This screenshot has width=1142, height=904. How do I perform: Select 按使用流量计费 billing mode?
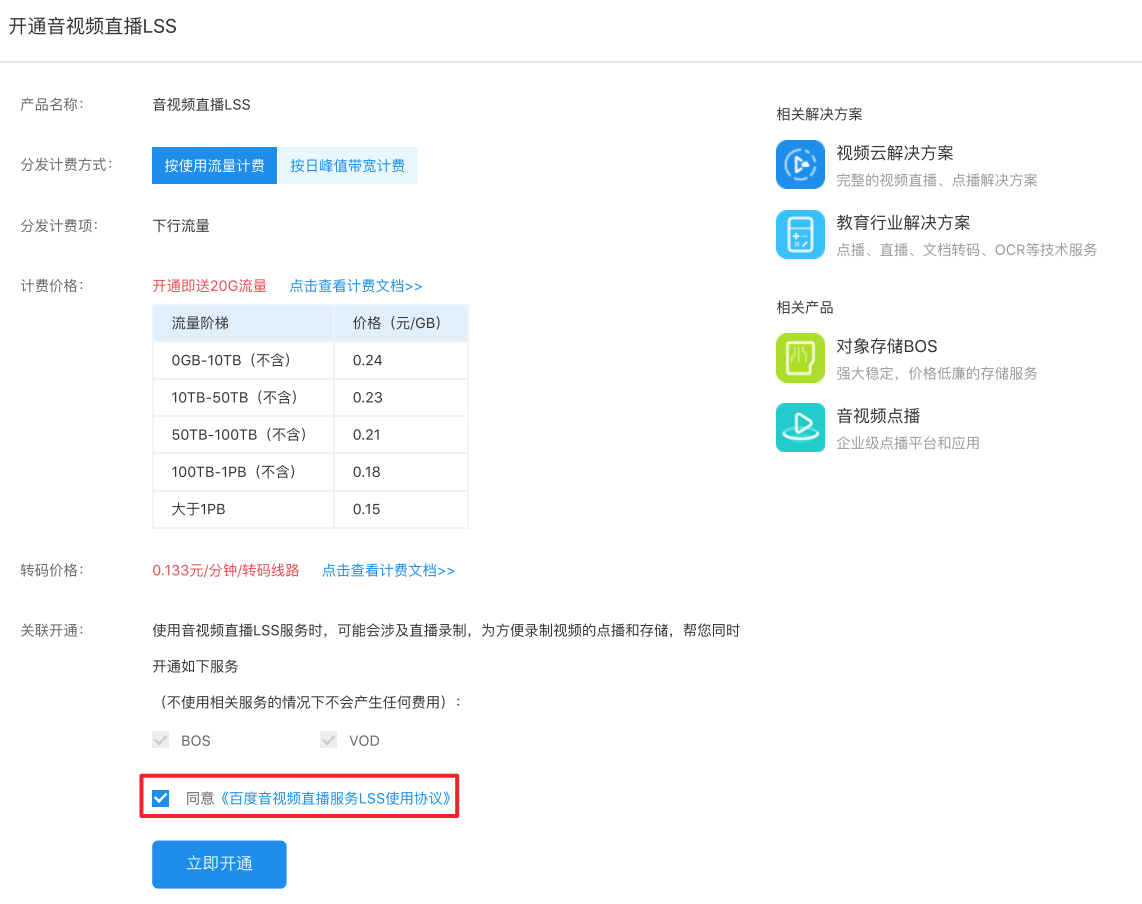pyautogui.click(x=214, y=165)
